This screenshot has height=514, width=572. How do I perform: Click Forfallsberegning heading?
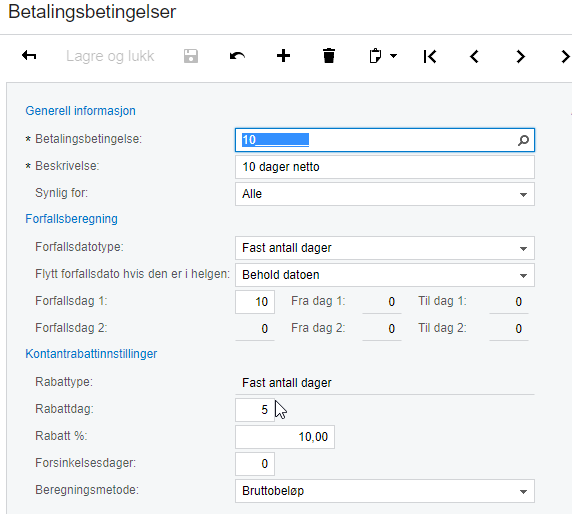click(x=72, y=219)
